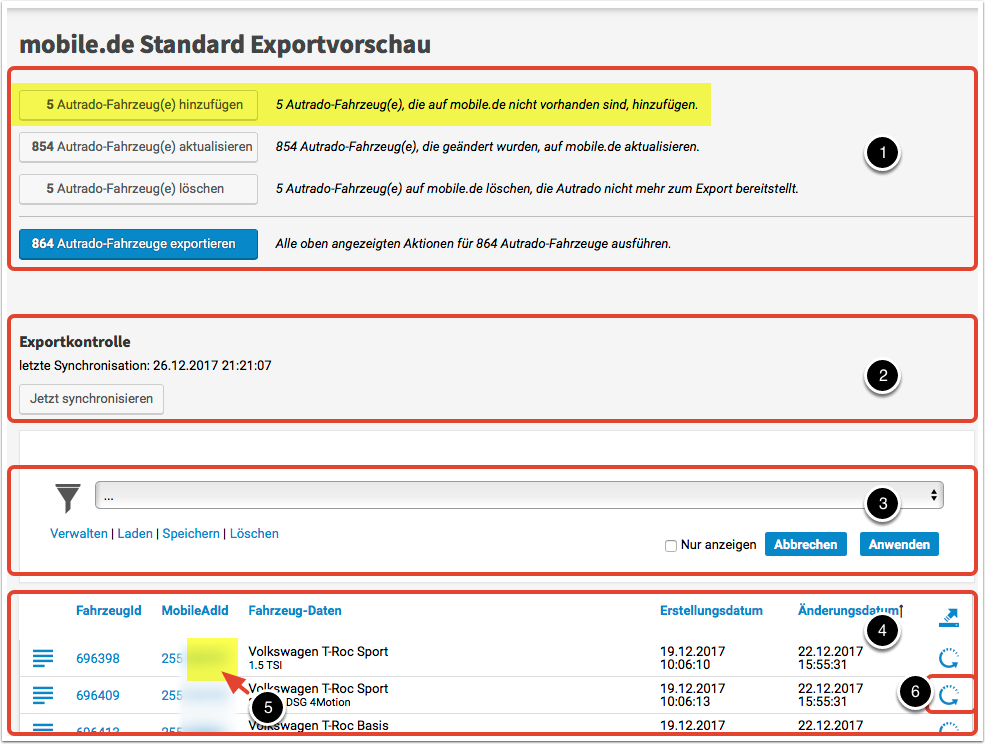This screenshot has width=985, height=744.
Task: Sort the table by Erstellungsdatum column
Action: (x=711, y=610)
